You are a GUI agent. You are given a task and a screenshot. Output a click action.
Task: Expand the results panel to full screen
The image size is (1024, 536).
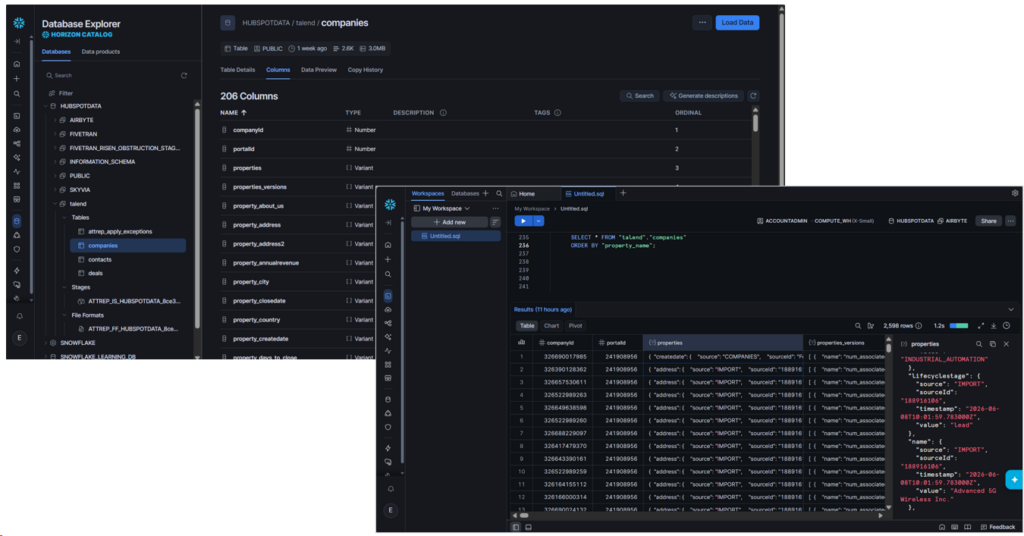(x=980, y=326)
